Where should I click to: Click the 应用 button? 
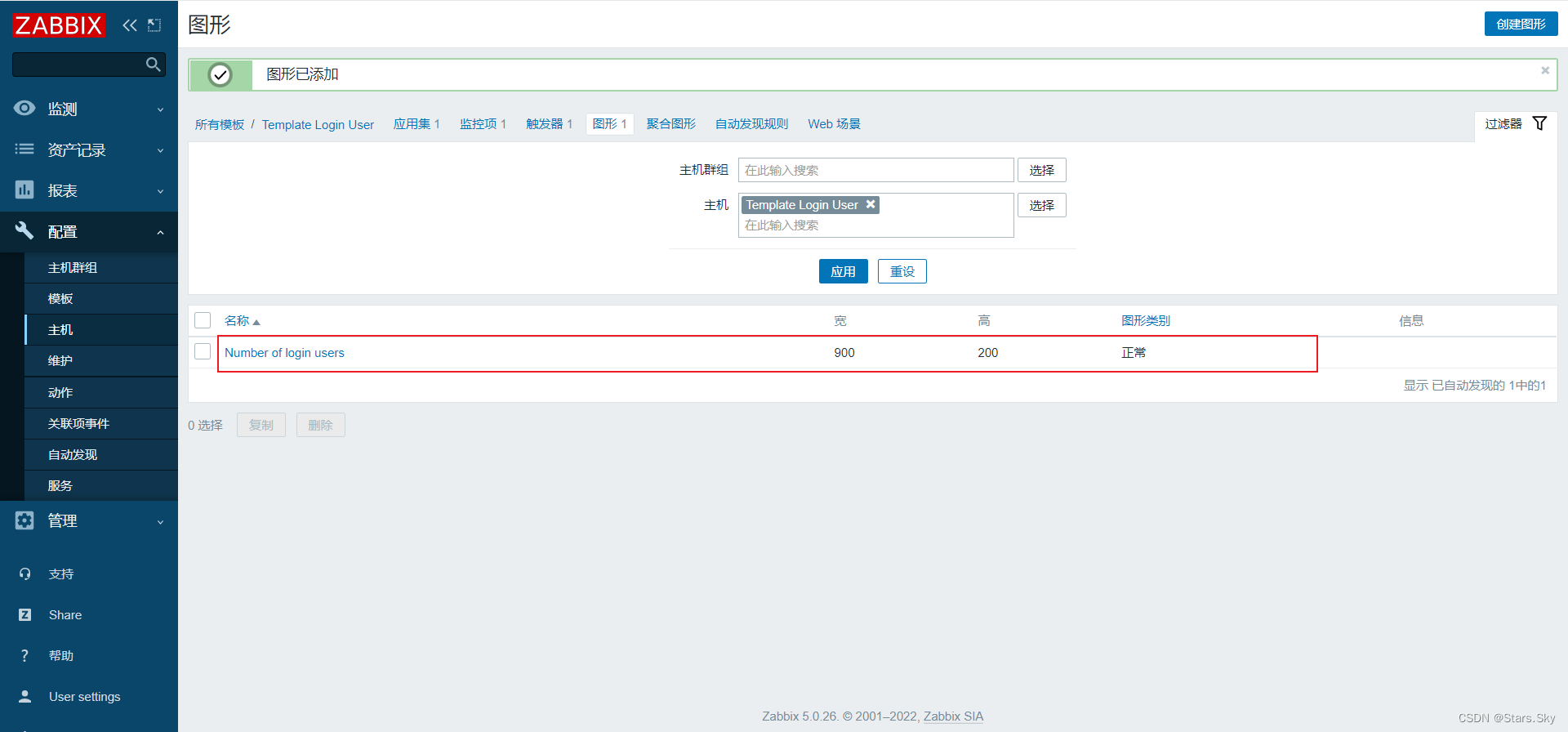[843, 271]
